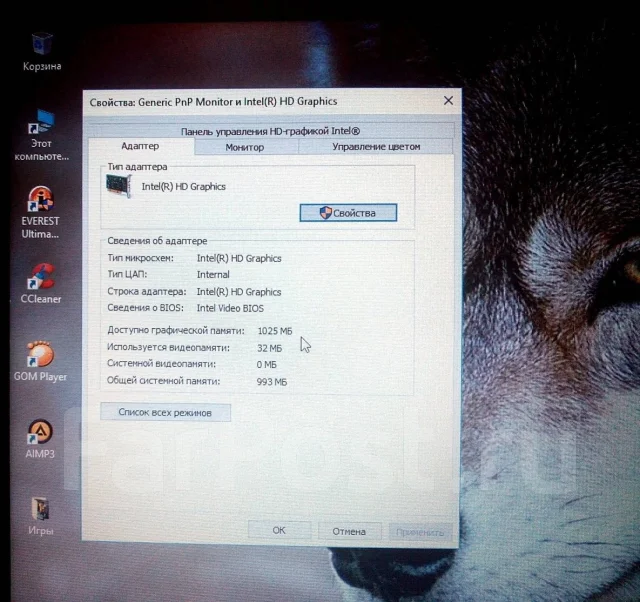Viewport: 640px width, 602px height.
Task: Click the Тип микросхем value Intel(R) HD Graphics
Action: (239, 258)
